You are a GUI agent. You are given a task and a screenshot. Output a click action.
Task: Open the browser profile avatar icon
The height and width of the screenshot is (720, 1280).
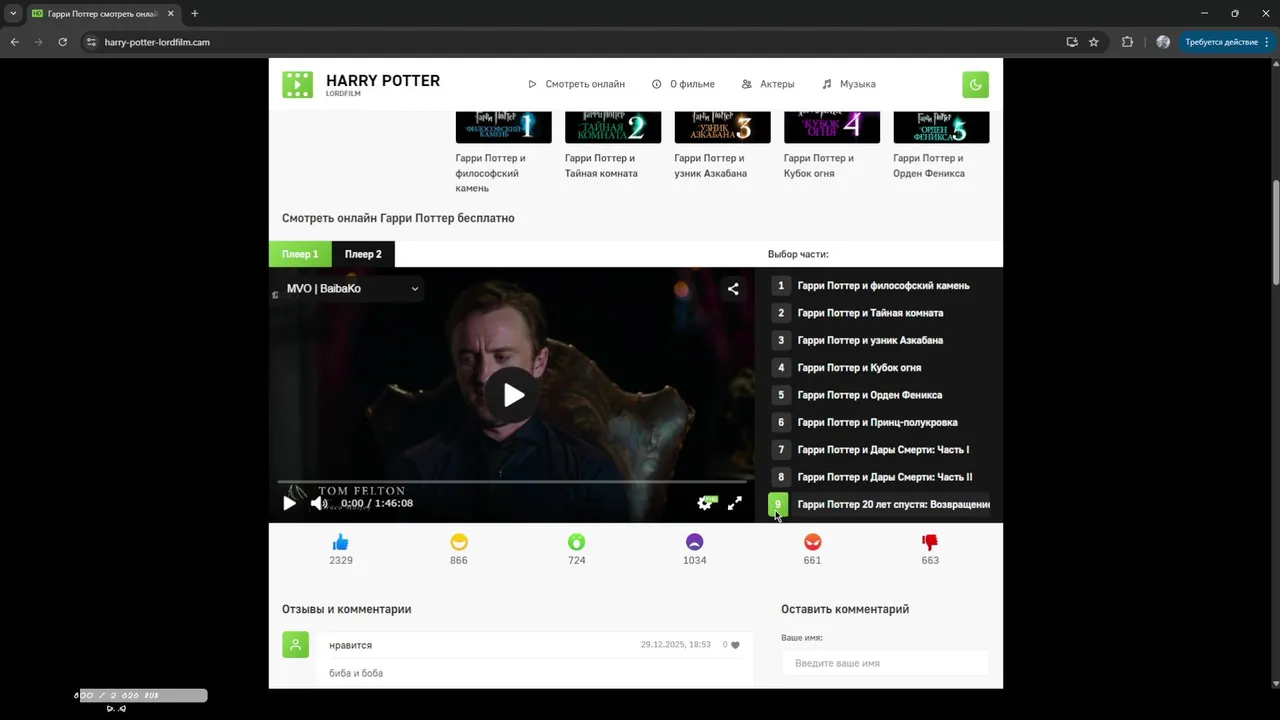(x=1163, y=42)
